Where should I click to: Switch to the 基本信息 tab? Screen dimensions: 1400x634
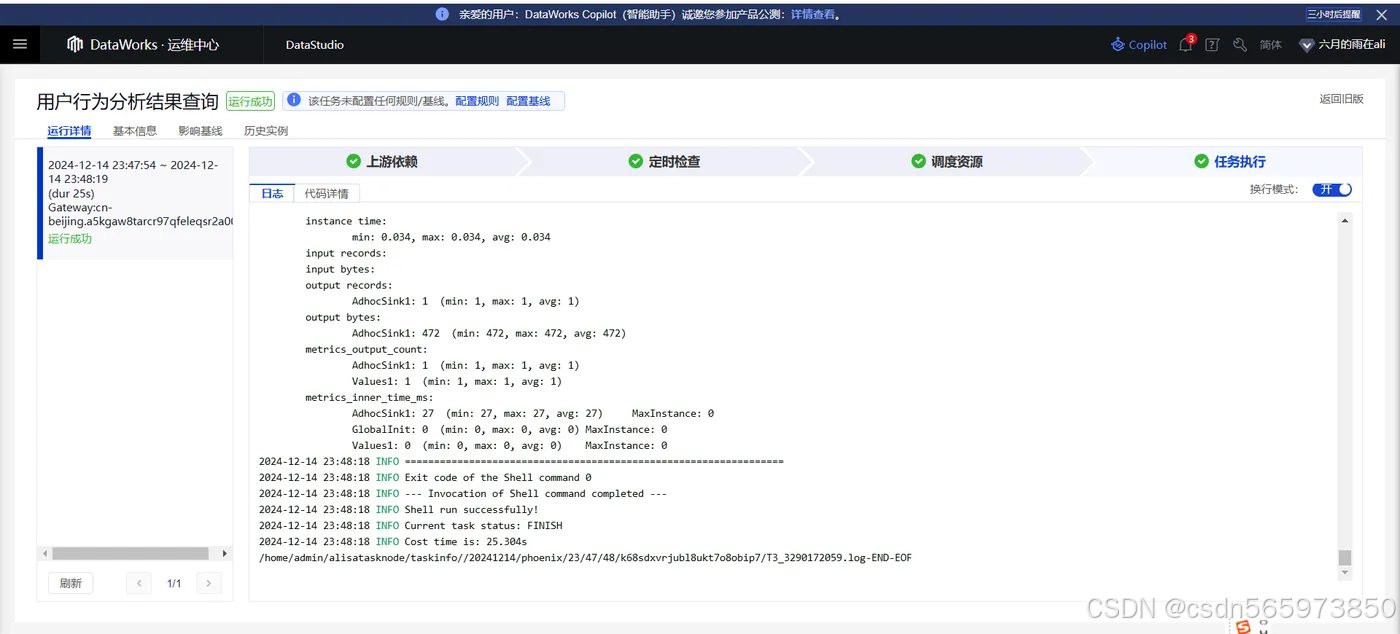pos(134,130)
